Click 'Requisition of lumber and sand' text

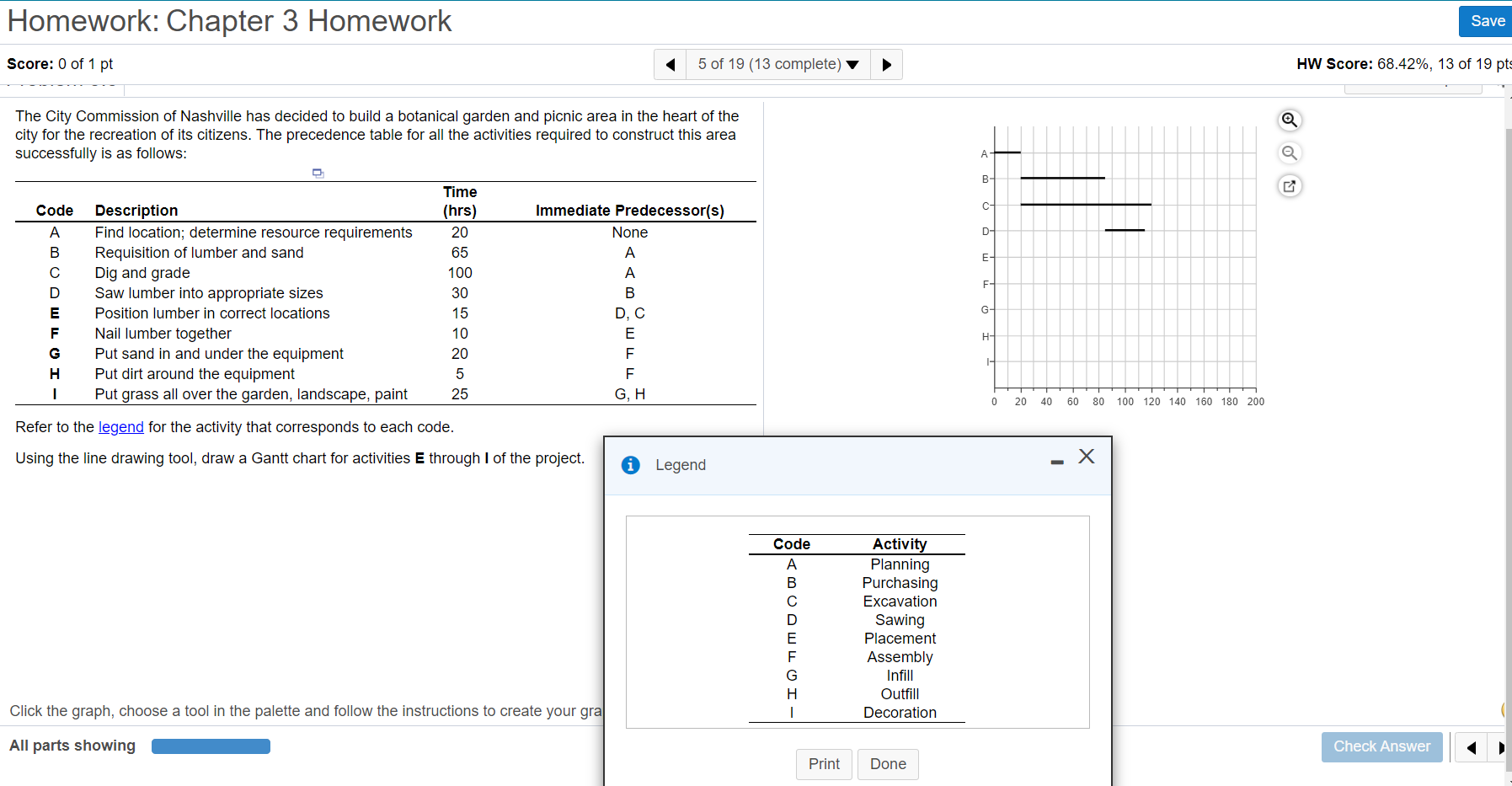click(x=199, y=253)
